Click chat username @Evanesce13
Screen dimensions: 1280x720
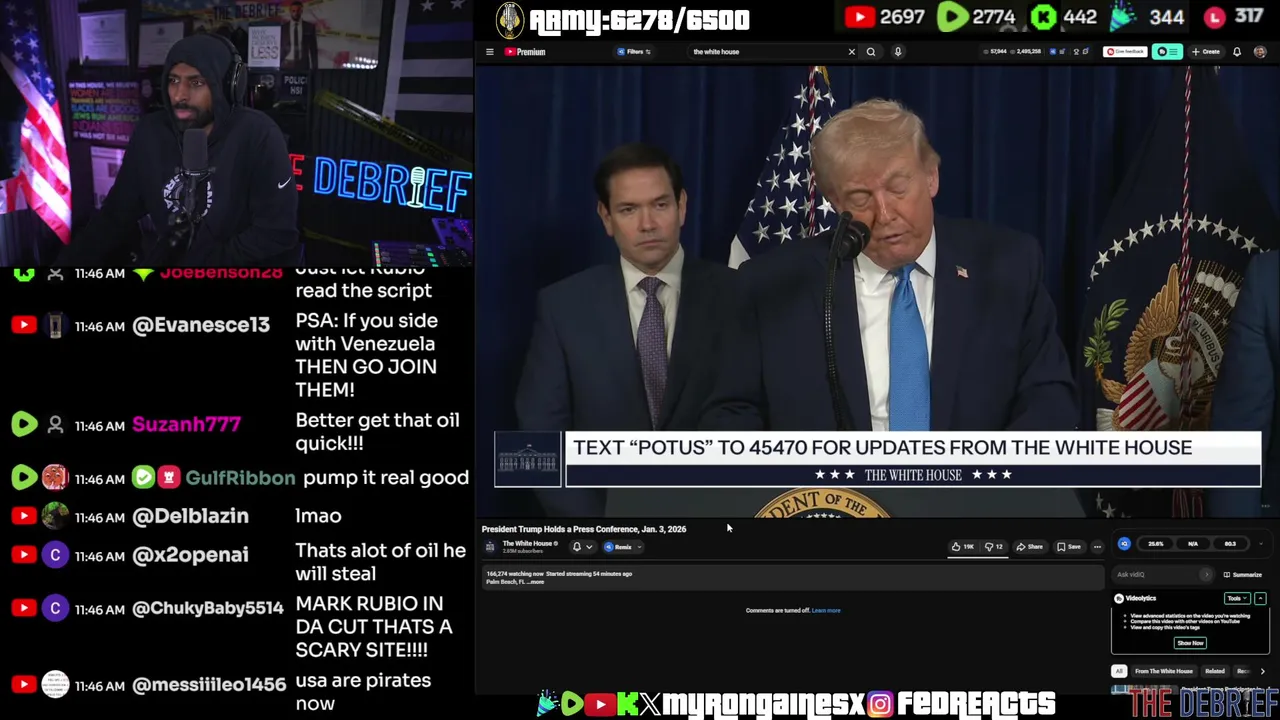coord(201,325)
